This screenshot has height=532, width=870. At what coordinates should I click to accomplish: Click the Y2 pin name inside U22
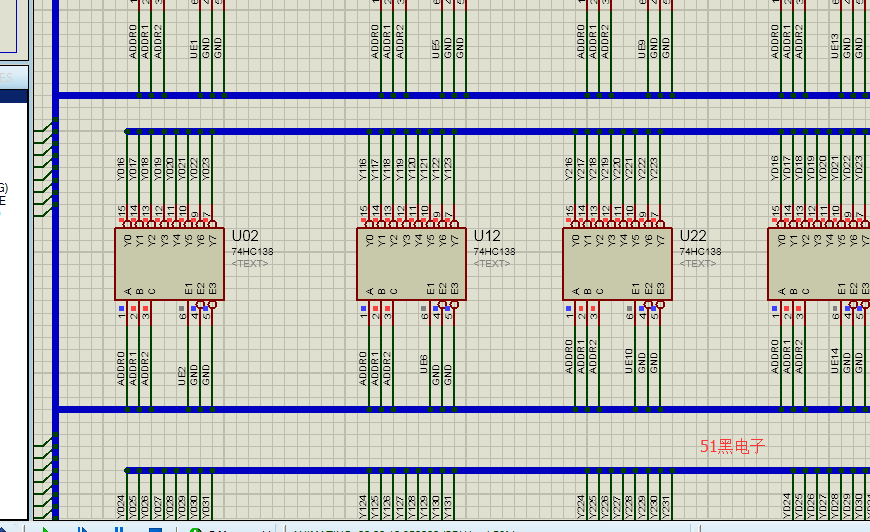click(600, 241)
